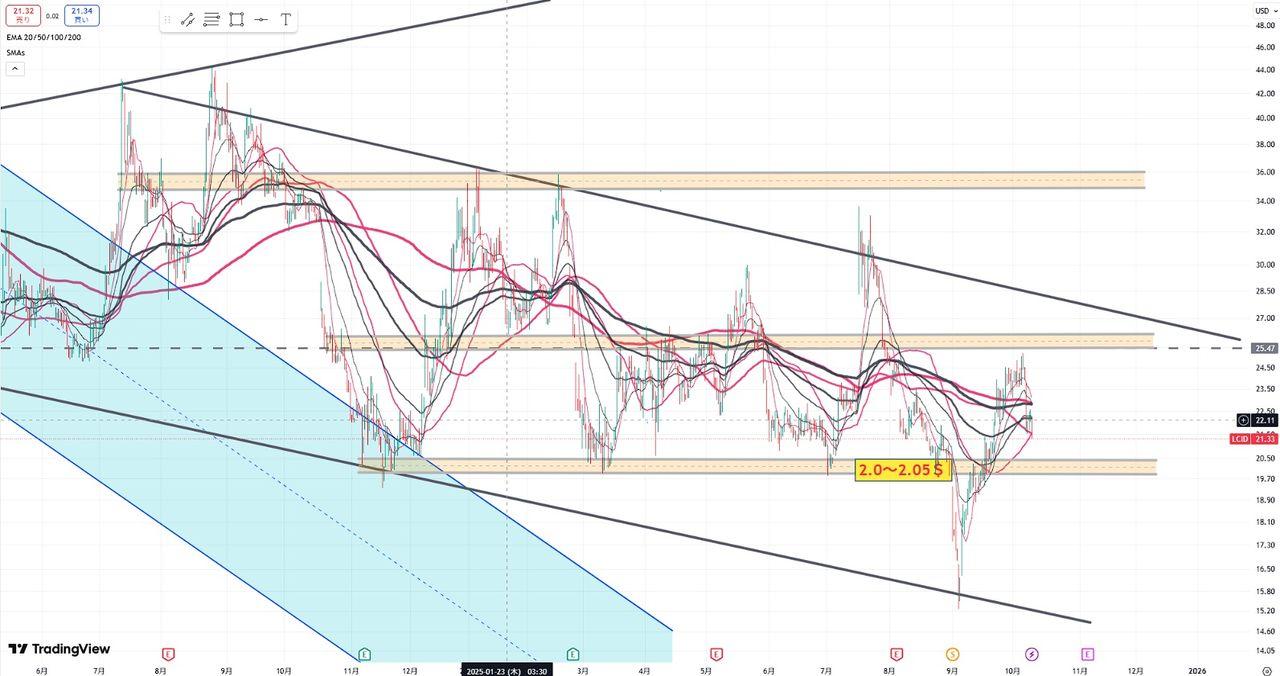
Task: Grab the drawing toolbar drag handle
Action: (x=167, y=20)
